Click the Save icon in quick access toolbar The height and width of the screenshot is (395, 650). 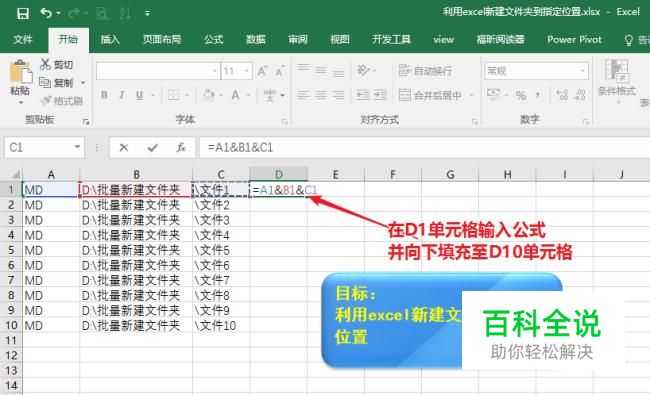[x=23, y=13]
